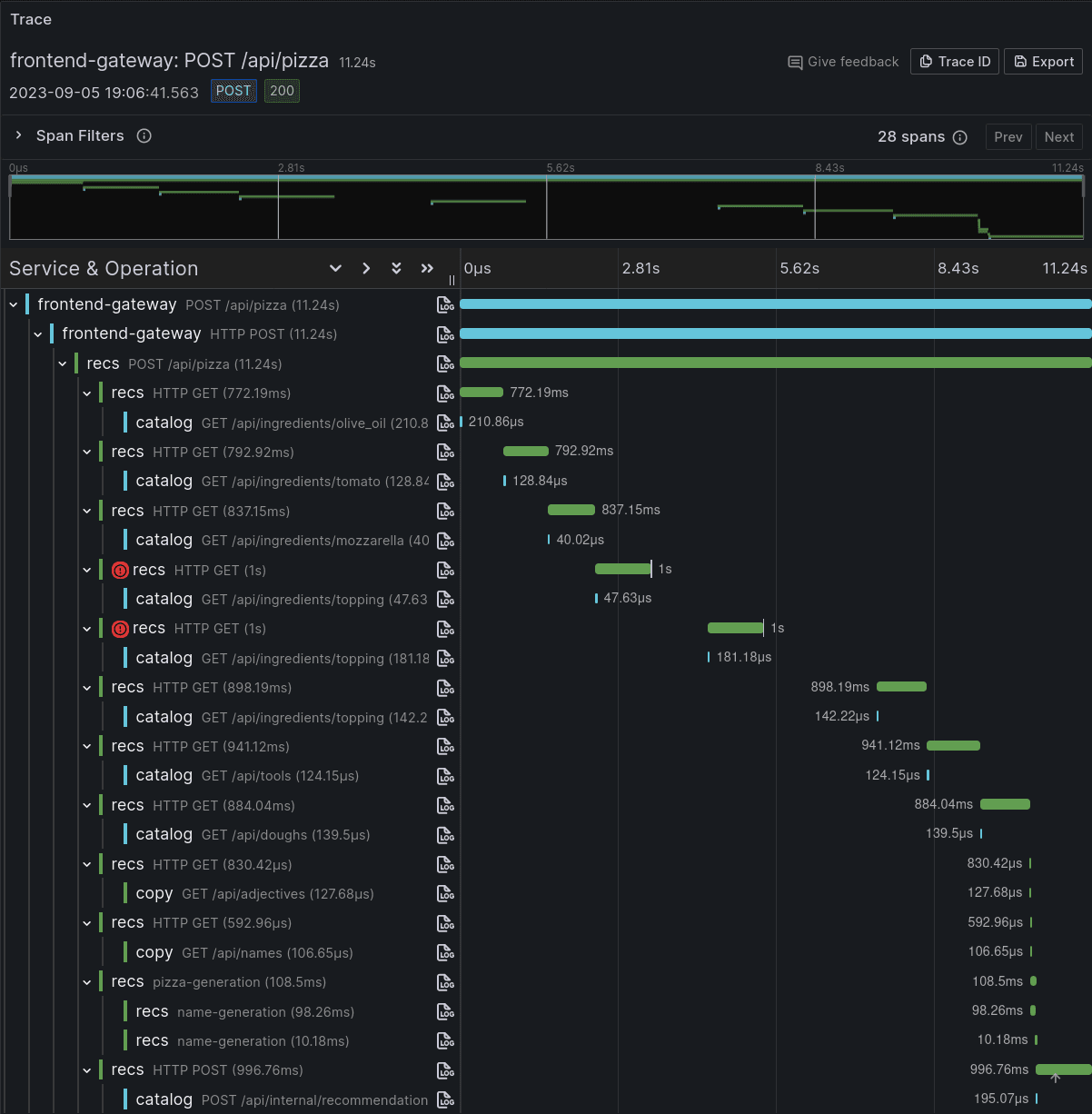This screenshot has width=1092, height=1114.
Task: Export the trace with the Export button
Action: point(1043,61)
